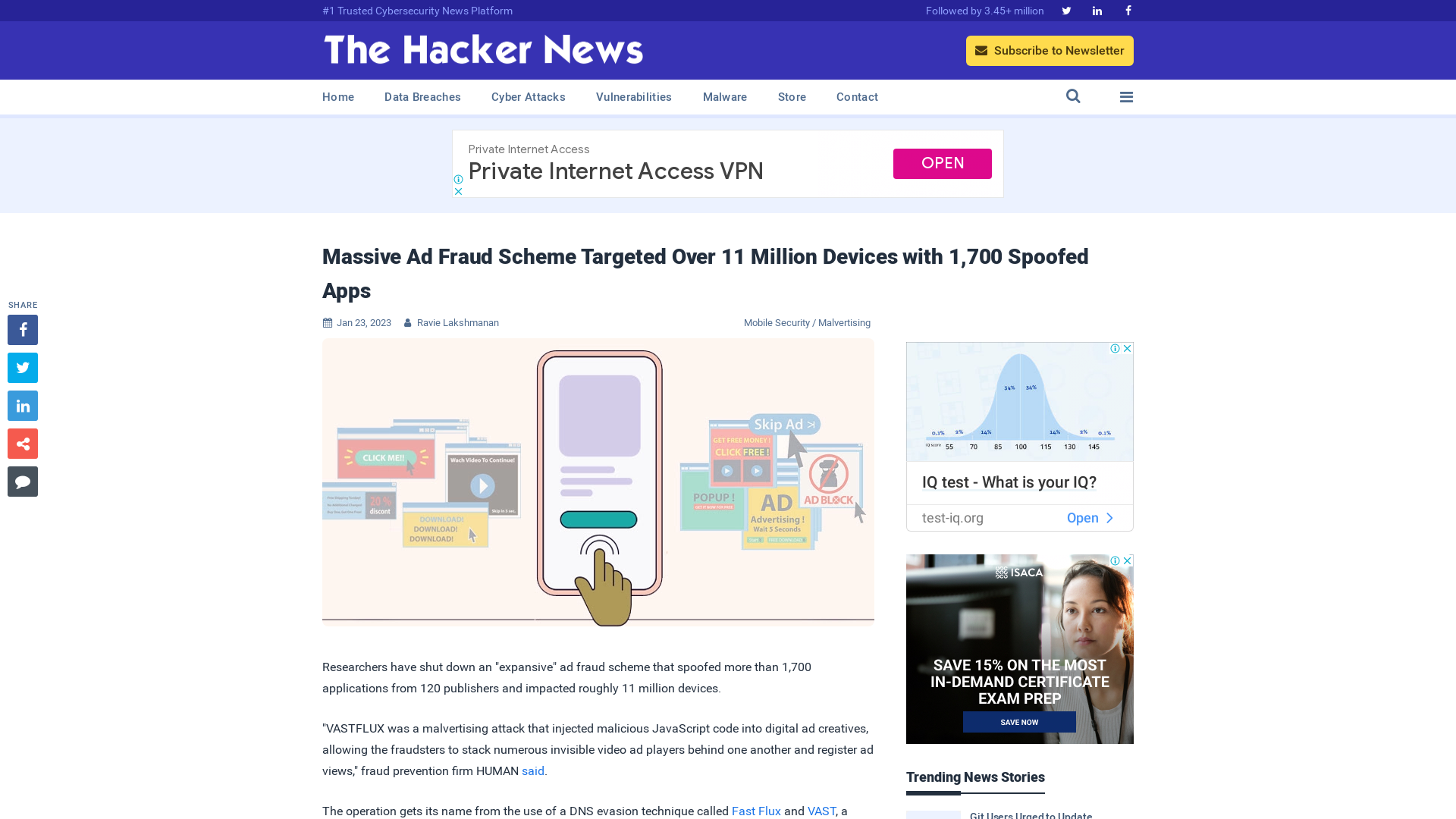Viewport: 1456px width, 819px height.
Task: Click the comments icon
Action: click(x=22, y=481)
